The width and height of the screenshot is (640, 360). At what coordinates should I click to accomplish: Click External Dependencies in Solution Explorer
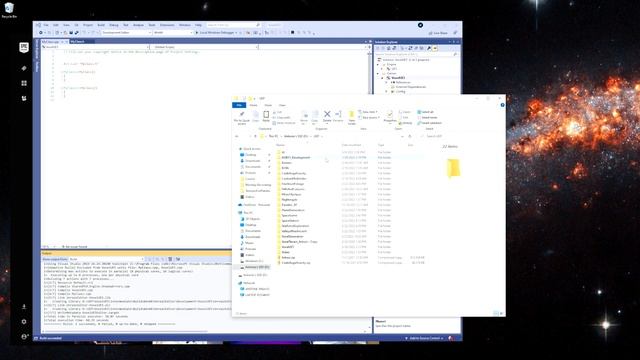point(411,87)
